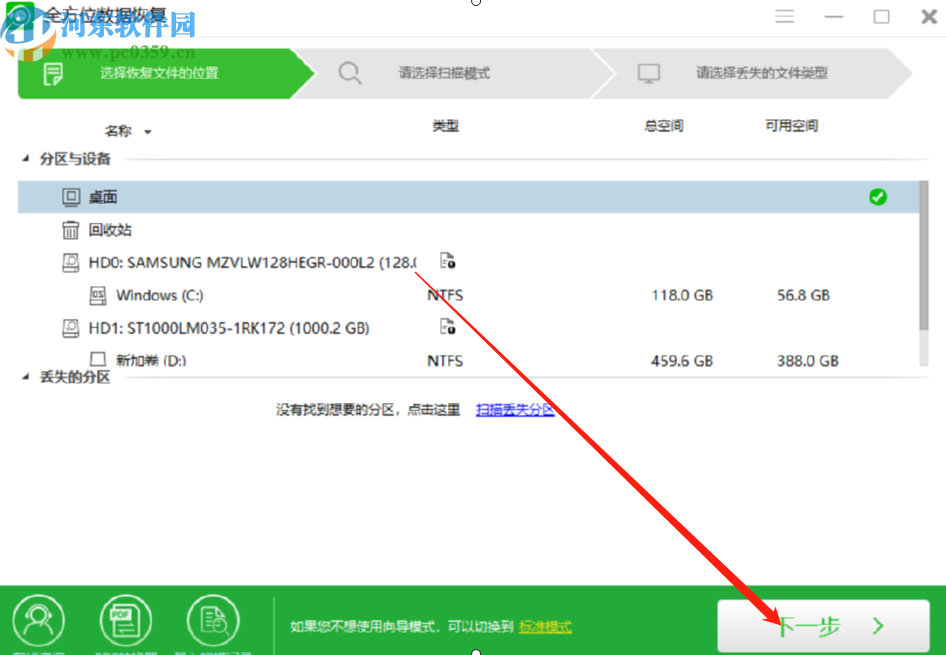Click the 下一步 next button
This screenshot has width=946, height=655.
pos(823,626)
